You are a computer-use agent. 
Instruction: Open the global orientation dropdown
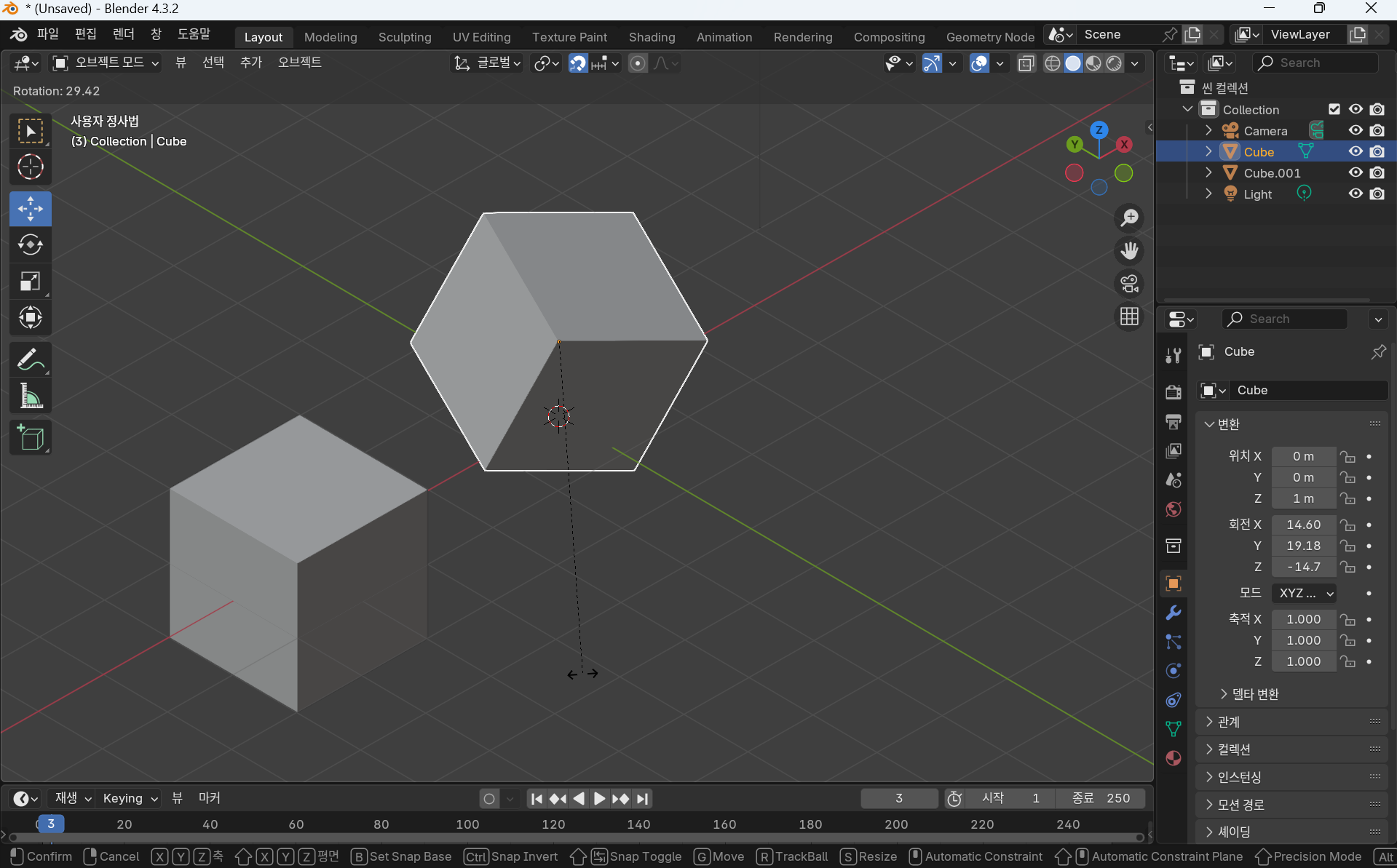pos(488,63)
